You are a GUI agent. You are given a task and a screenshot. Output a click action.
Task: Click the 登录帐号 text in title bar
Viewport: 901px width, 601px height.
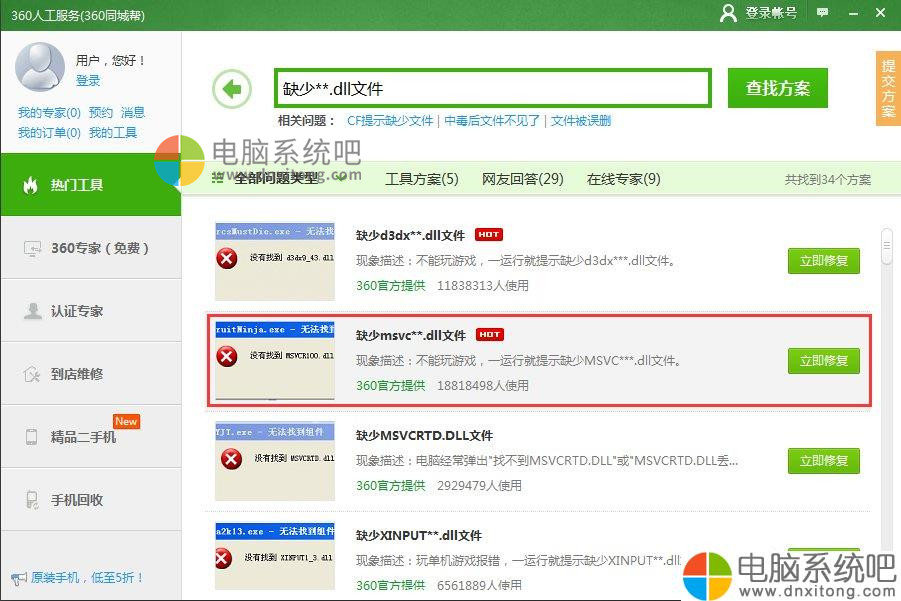click(771, 13)
